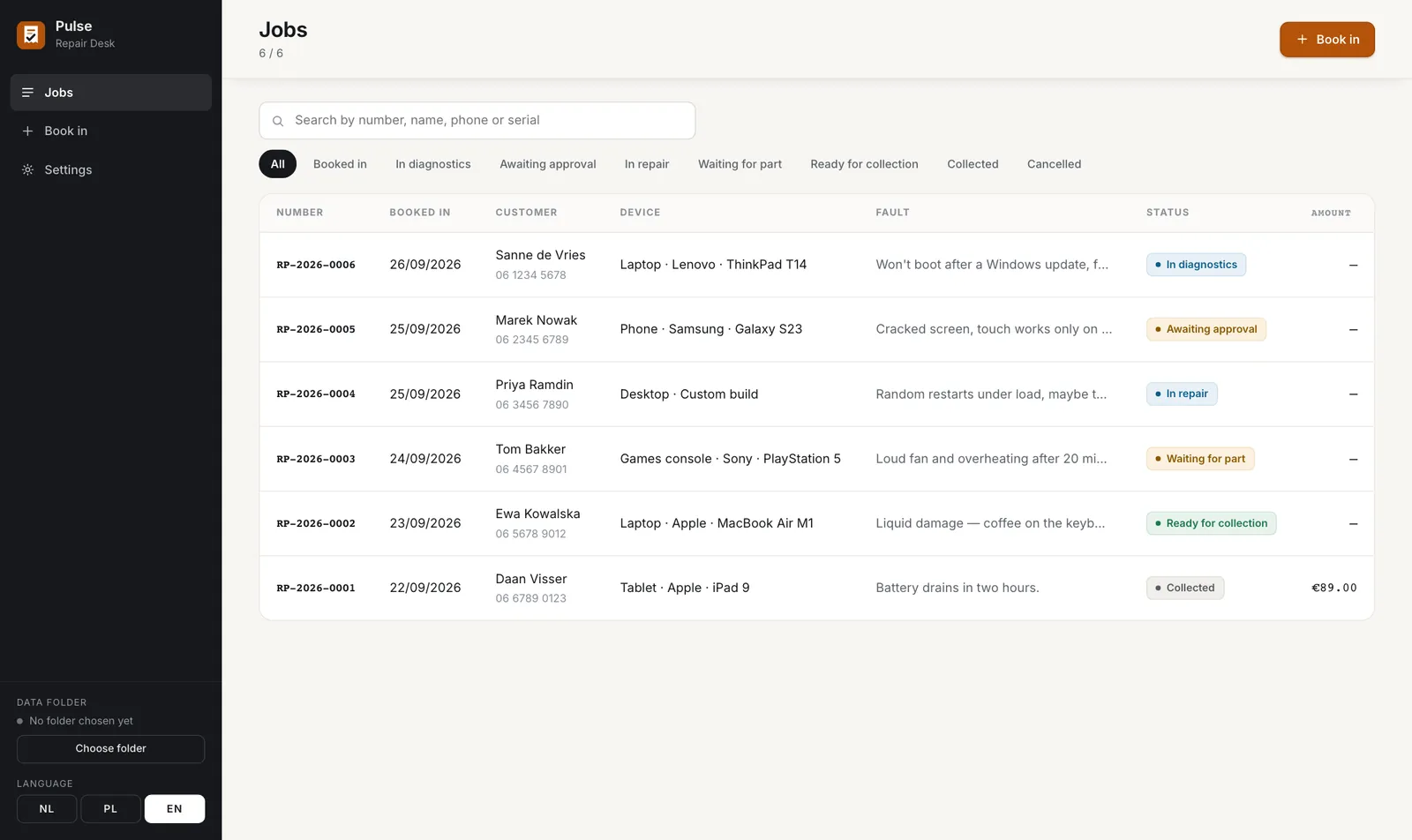1412x840 pixels.
Task: Click customer Tom Bakker
Action: pyautogui.click(x=530, y=449)
